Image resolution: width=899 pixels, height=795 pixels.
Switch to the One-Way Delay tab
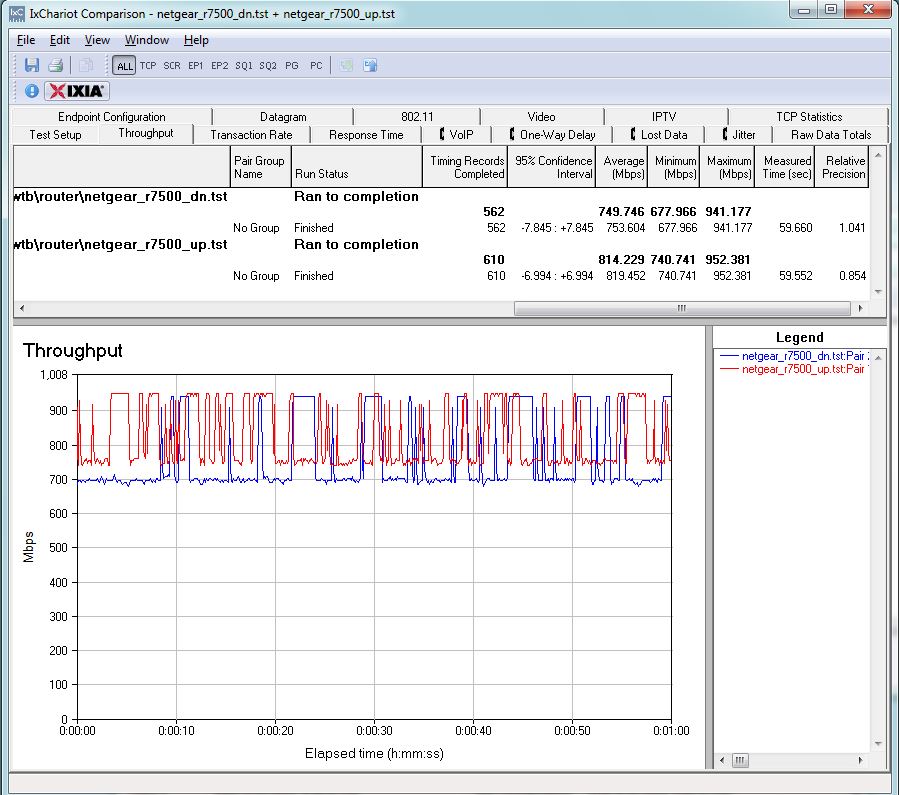coord(552,135)
